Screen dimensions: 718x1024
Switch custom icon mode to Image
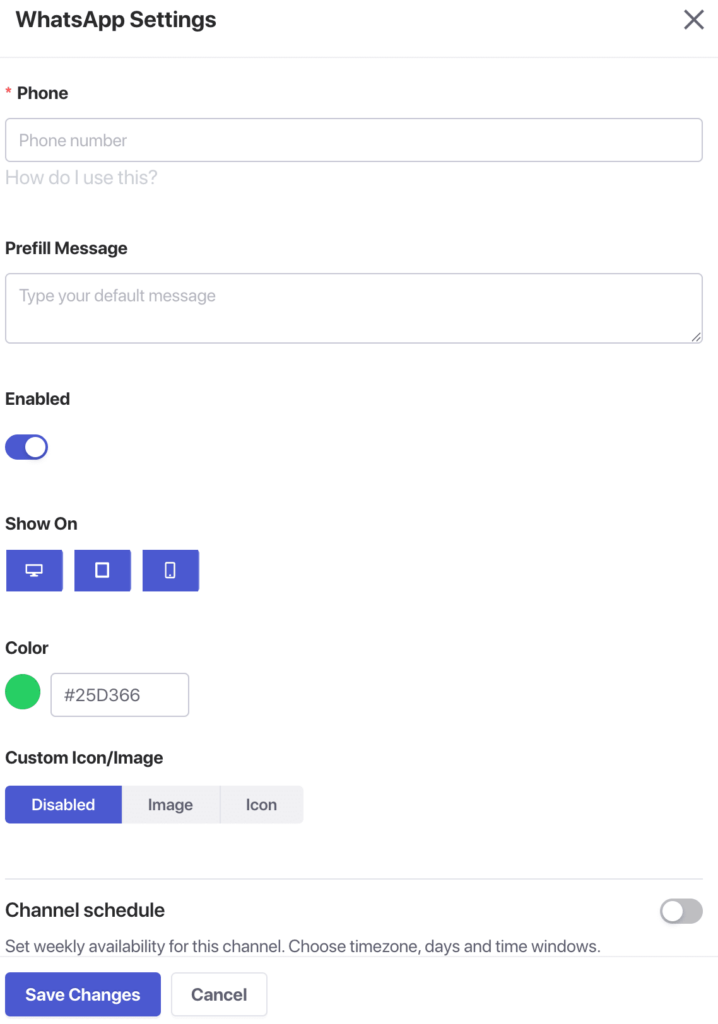click(x=170, y=805)
